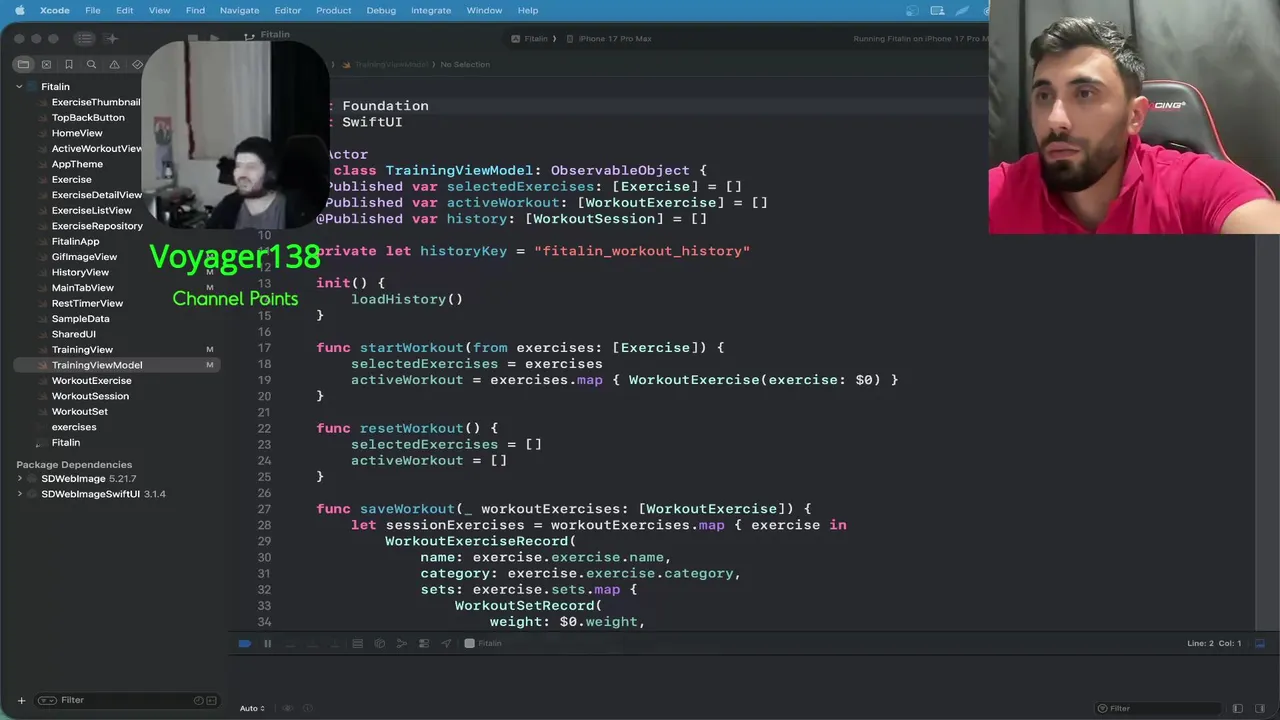Viewport: 1280px width, 720px height.
Task: Open the Test navigator diamond icon
Action: (x=137, y=64)
